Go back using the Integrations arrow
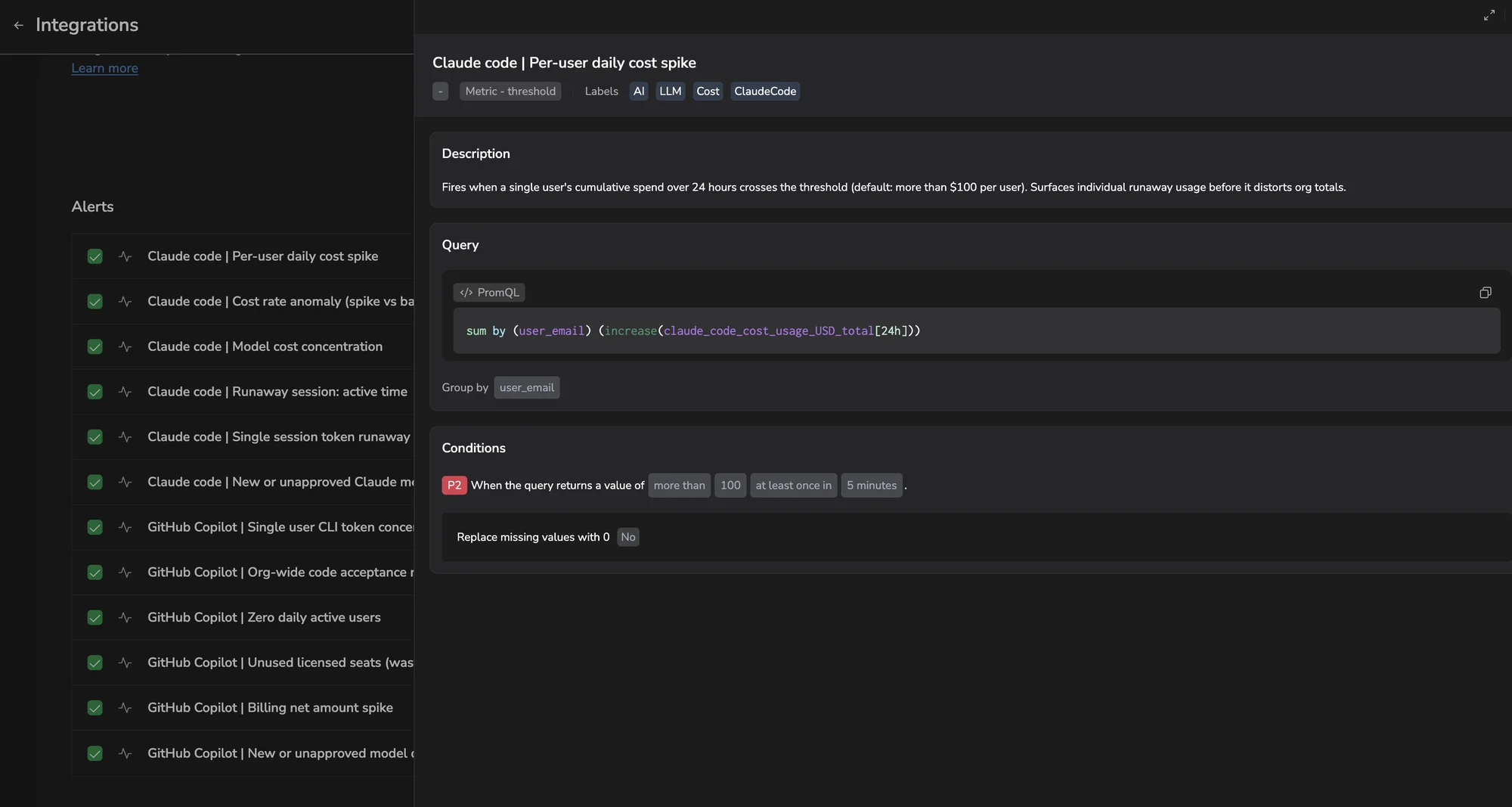The width and height of the screenshot is (1512, 807). tap(19, 25)
